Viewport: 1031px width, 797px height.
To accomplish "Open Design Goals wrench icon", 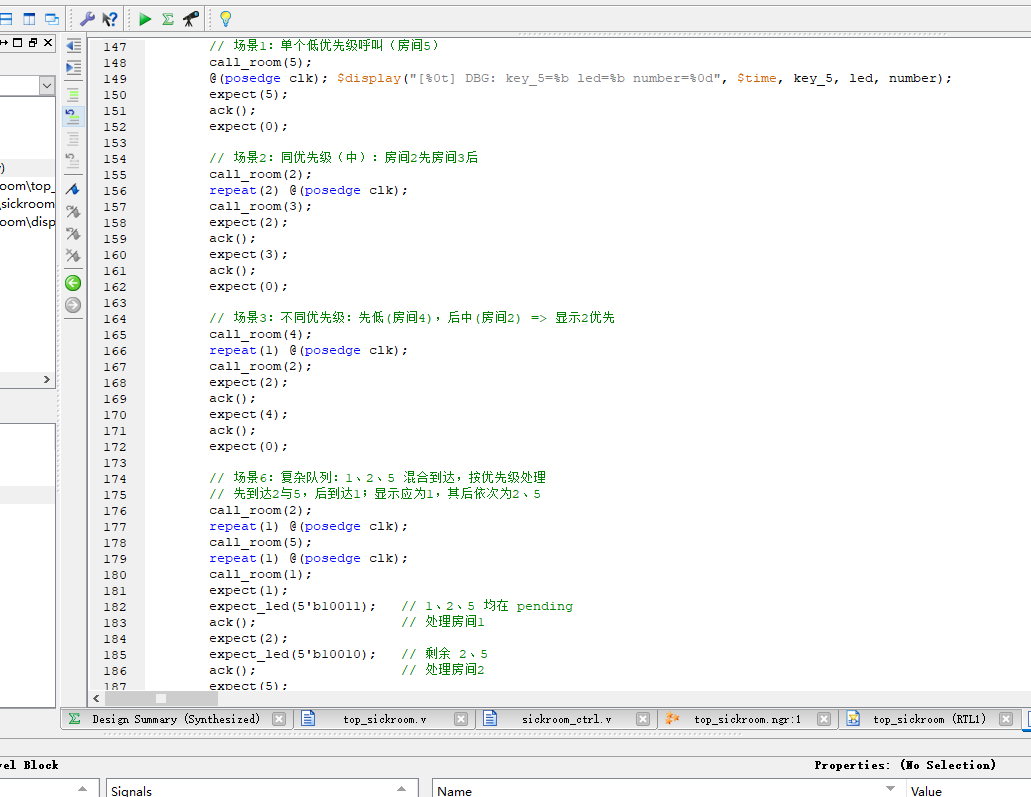I will (87, 19).
